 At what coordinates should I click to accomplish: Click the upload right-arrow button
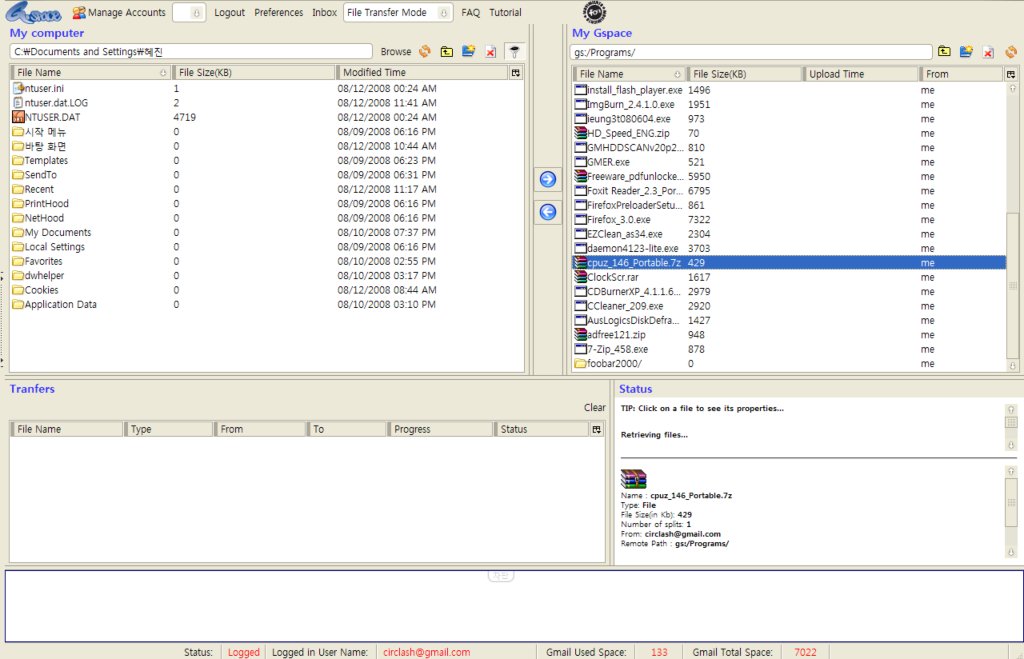coord(548,179)
